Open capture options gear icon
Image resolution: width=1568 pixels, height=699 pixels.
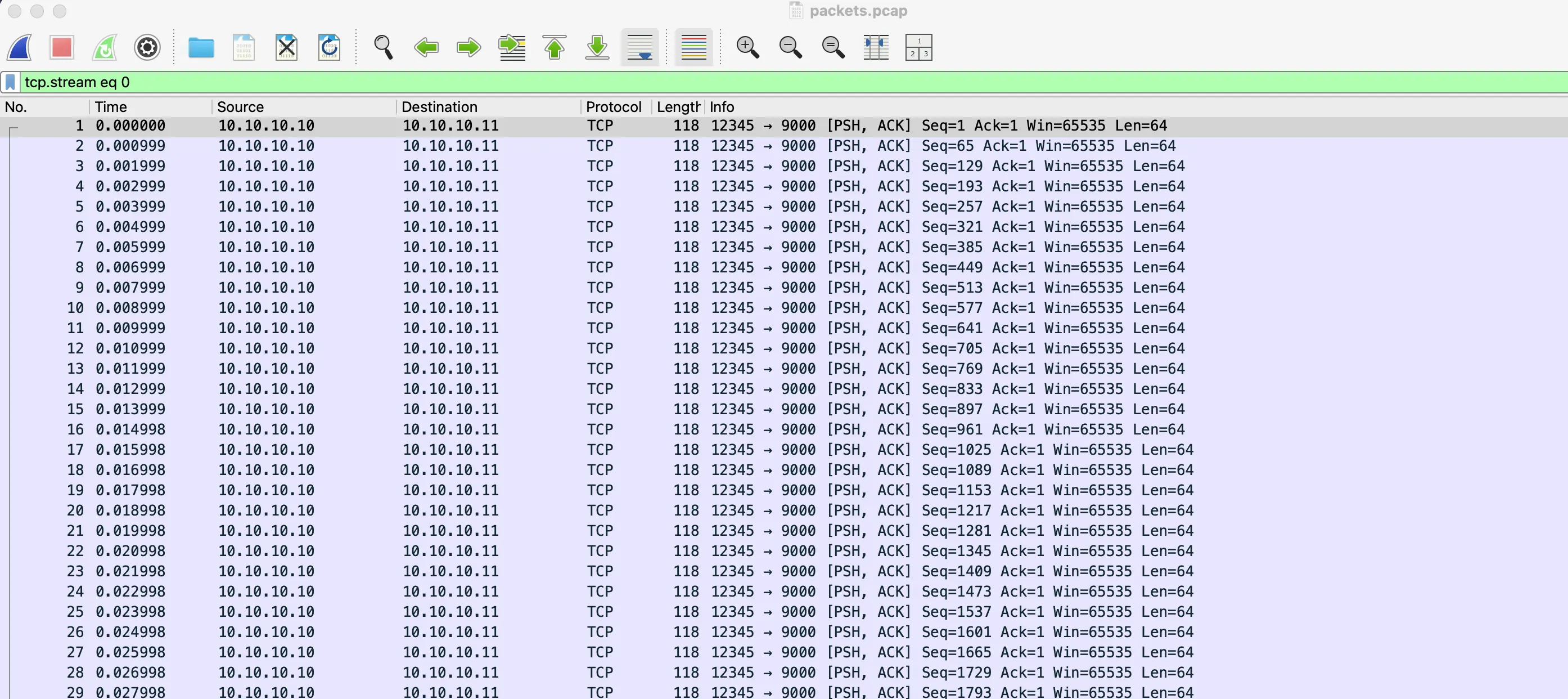(x=147, y=47)
